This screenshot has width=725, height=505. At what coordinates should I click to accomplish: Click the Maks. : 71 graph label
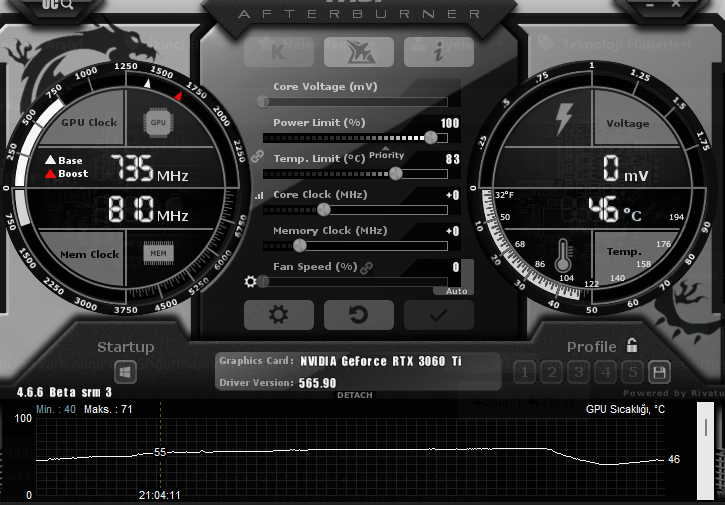108,409
